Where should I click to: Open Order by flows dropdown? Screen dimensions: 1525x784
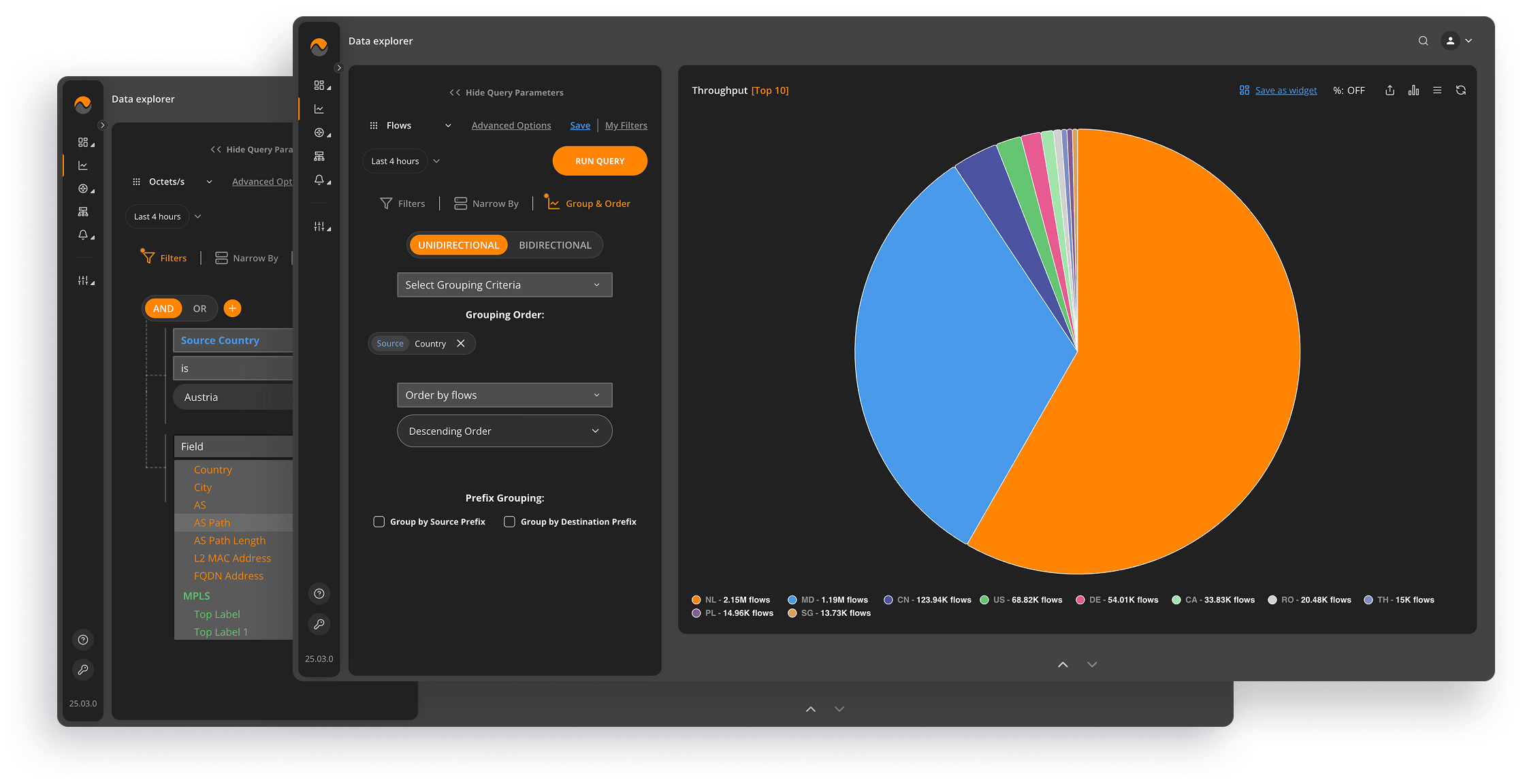[504, 395]
